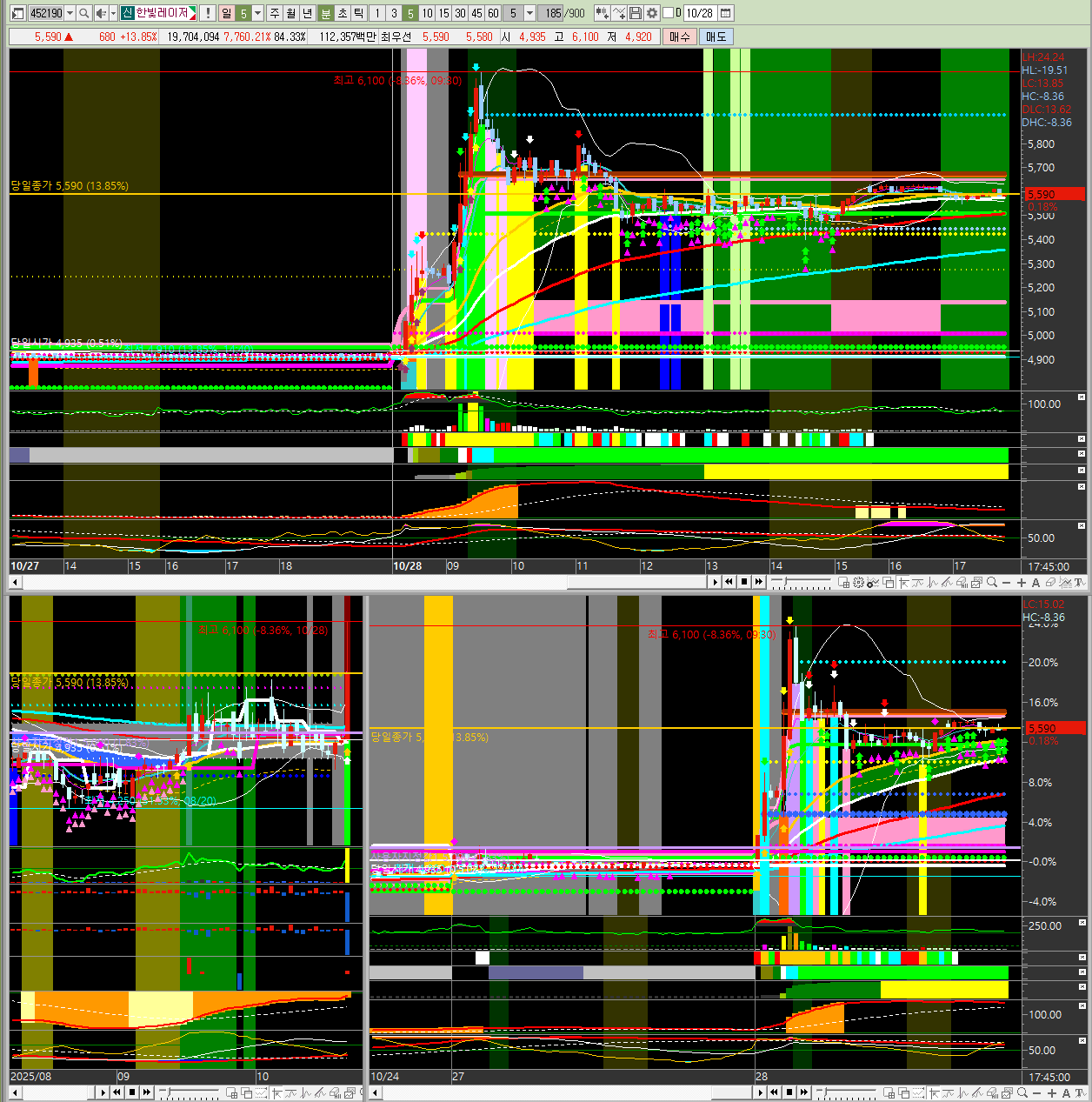Click plus zoom-in icon on bottom-right chart toolbar
This screenshot has height=1102, width=1092.
1051,1092
